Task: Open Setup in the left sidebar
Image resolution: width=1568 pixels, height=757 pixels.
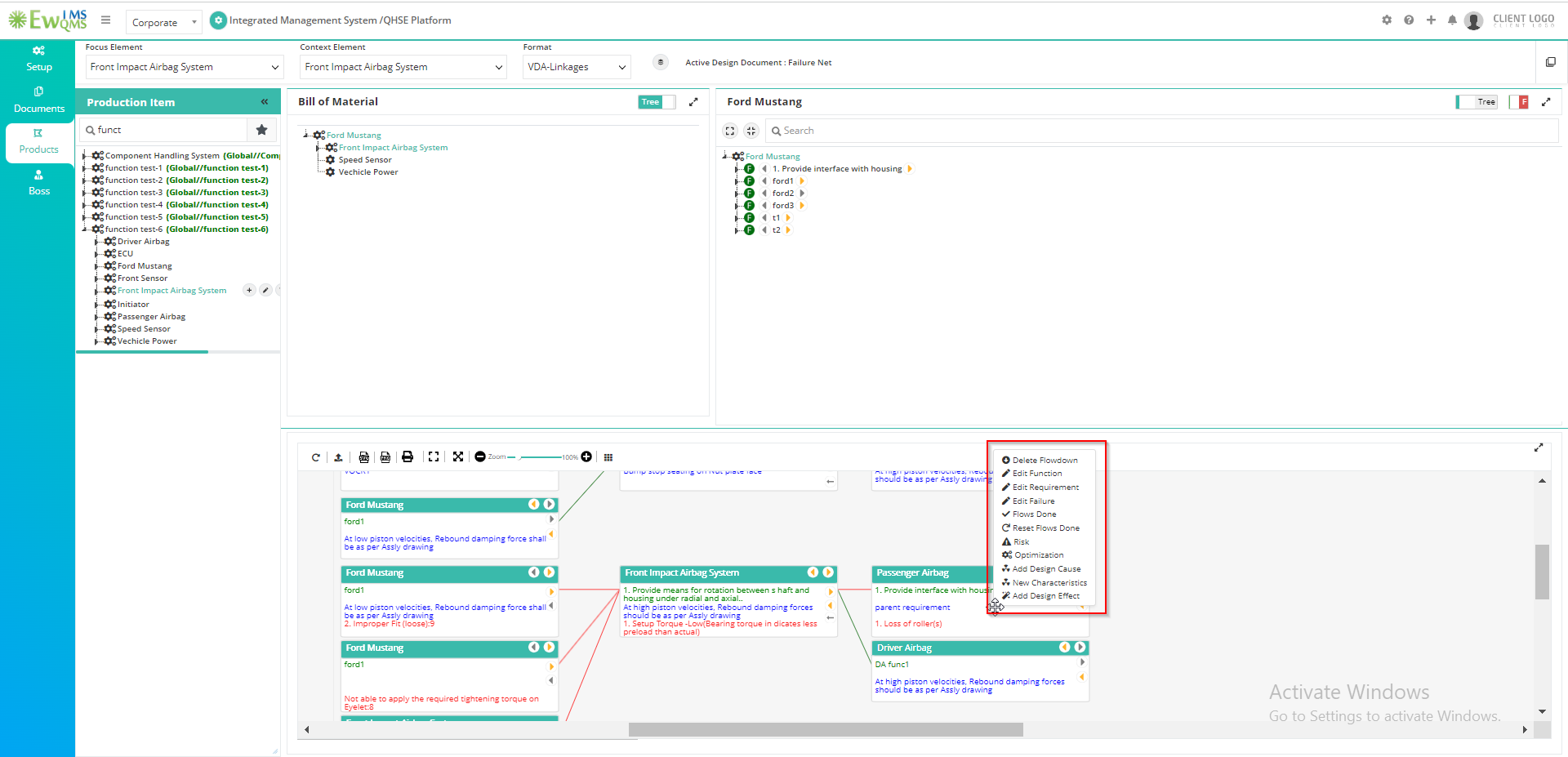Action: click(x=38, y=59)
